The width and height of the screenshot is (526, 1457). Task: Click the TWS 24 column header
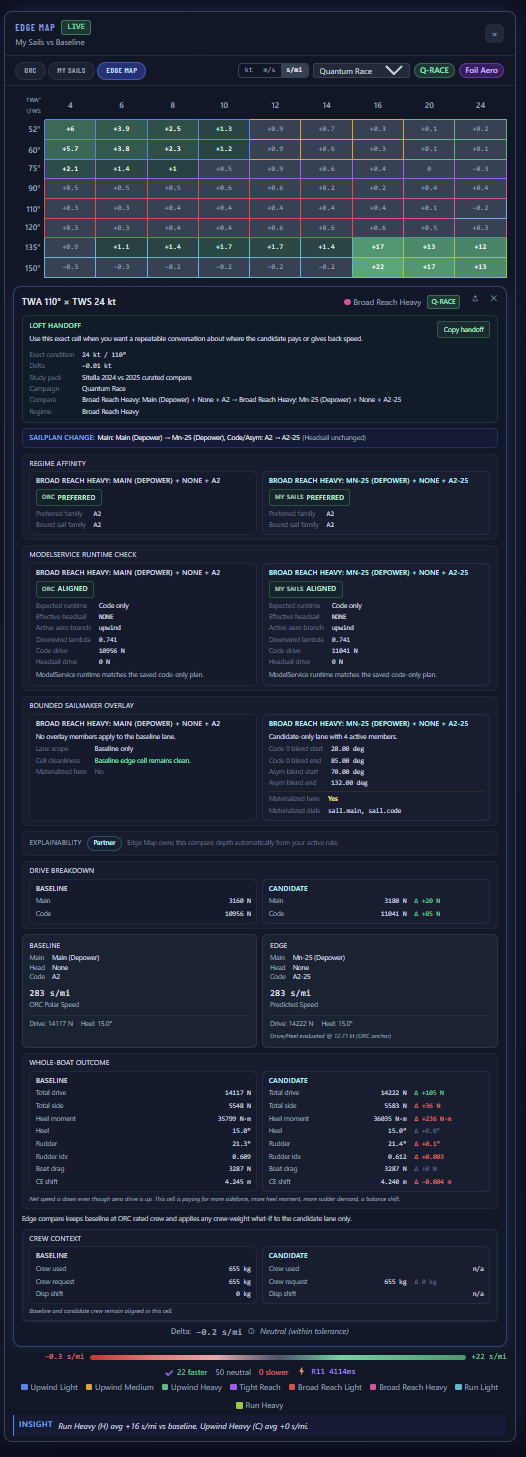click(x=480, y=105)
